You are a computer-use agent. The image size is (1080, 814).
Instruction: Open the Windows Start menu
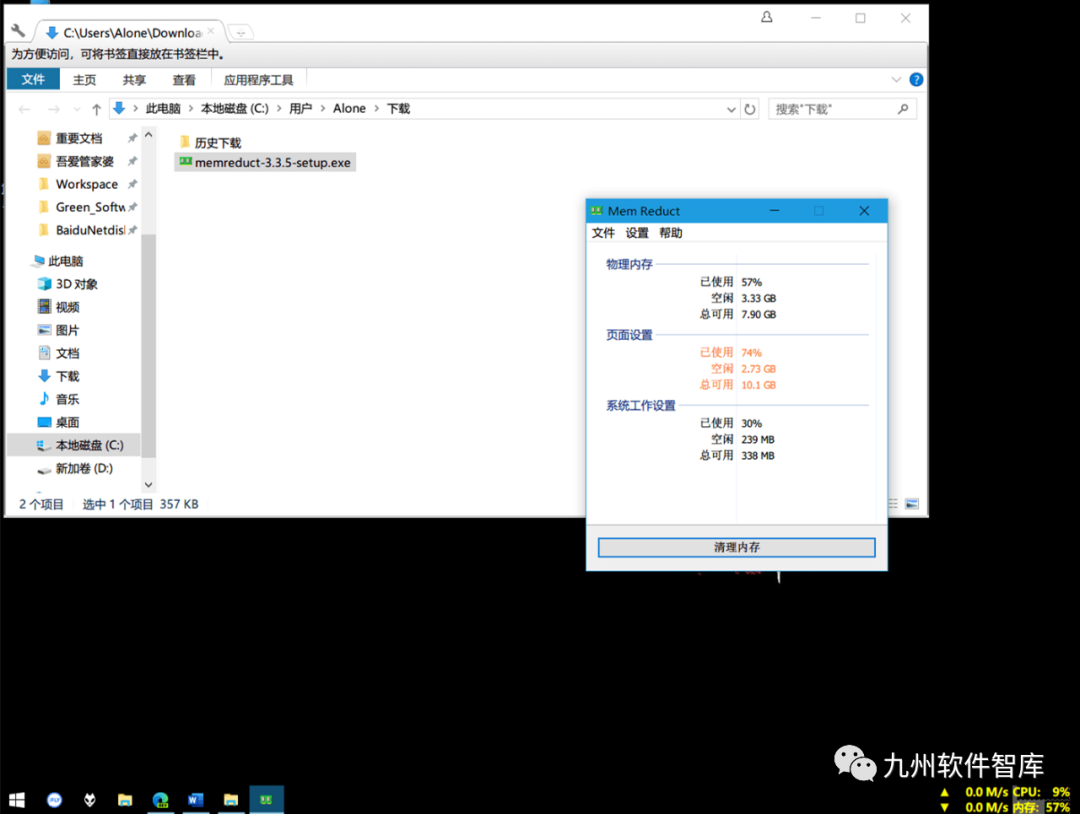(17, 800)
